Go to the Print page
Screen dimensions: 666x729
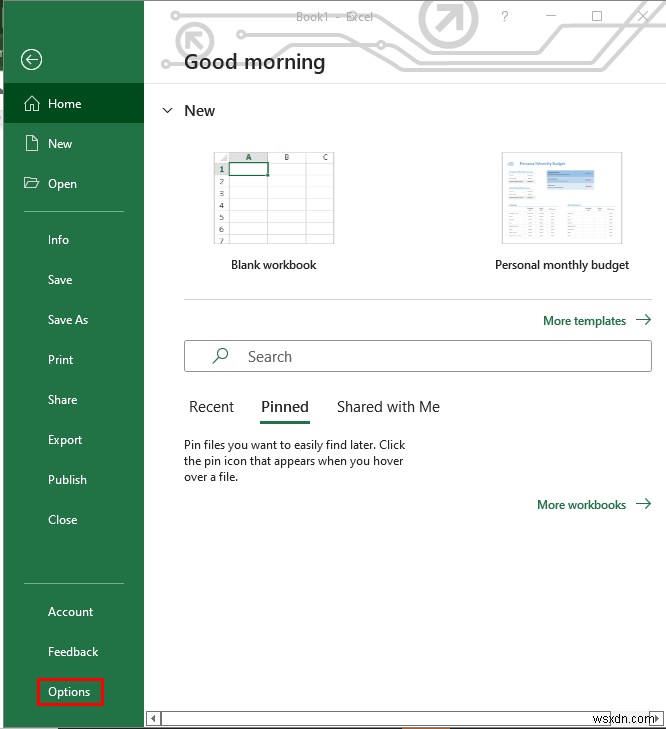click(60, 360)
